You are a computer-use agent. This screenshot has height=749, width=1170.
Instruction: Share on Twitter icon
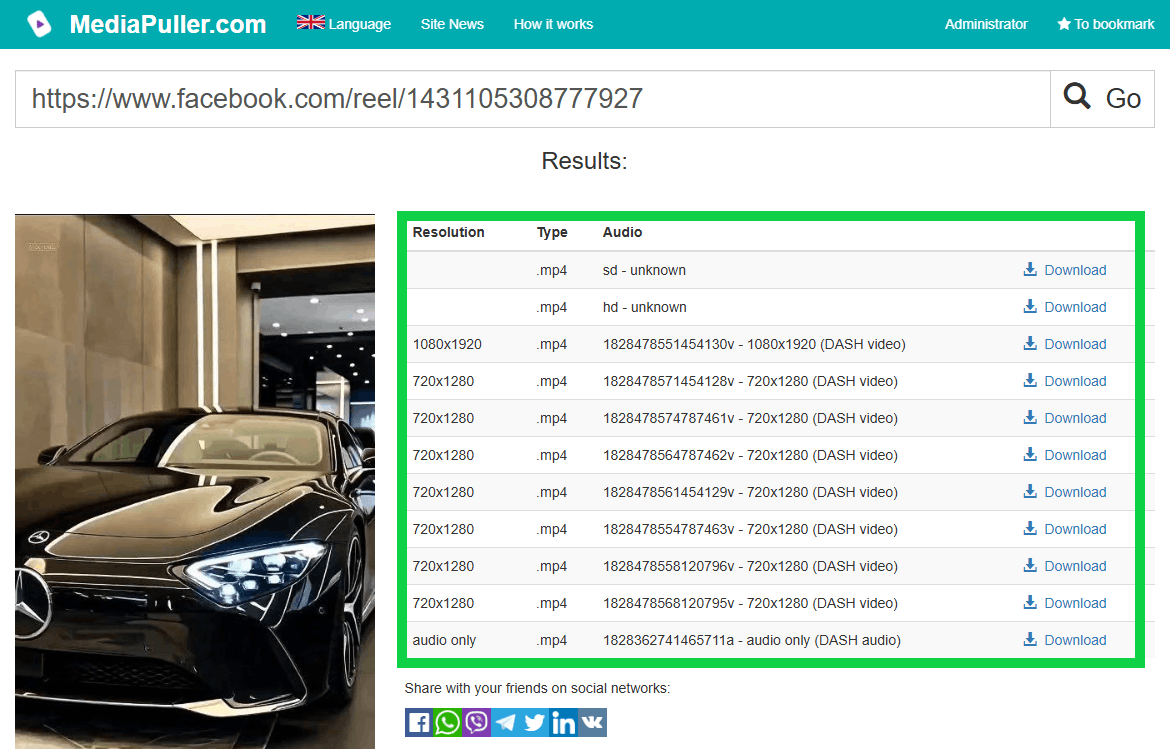click(x=535, y=722)
